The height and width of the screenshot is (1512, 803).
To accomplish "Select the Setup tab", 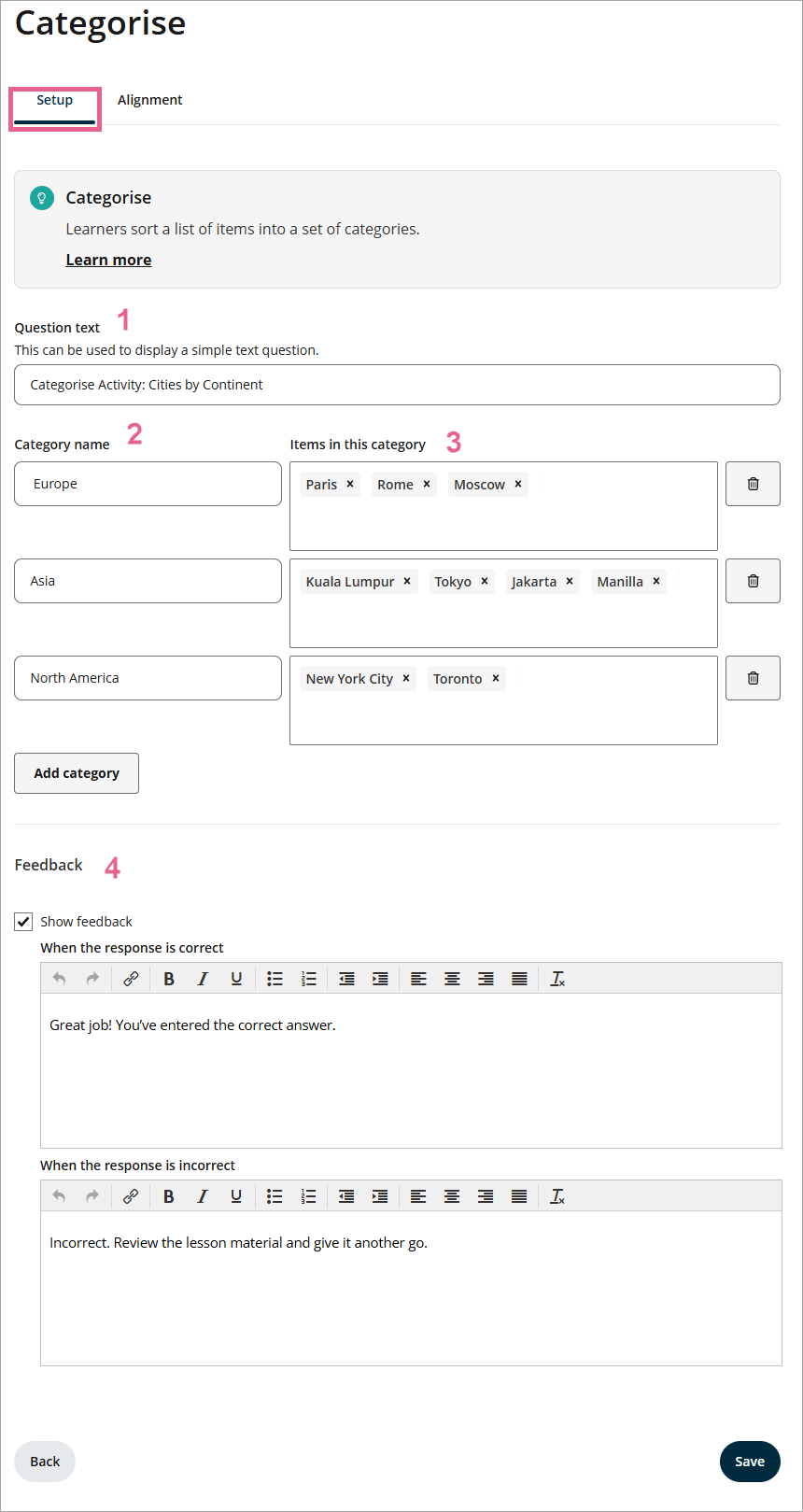I will 54,100.
